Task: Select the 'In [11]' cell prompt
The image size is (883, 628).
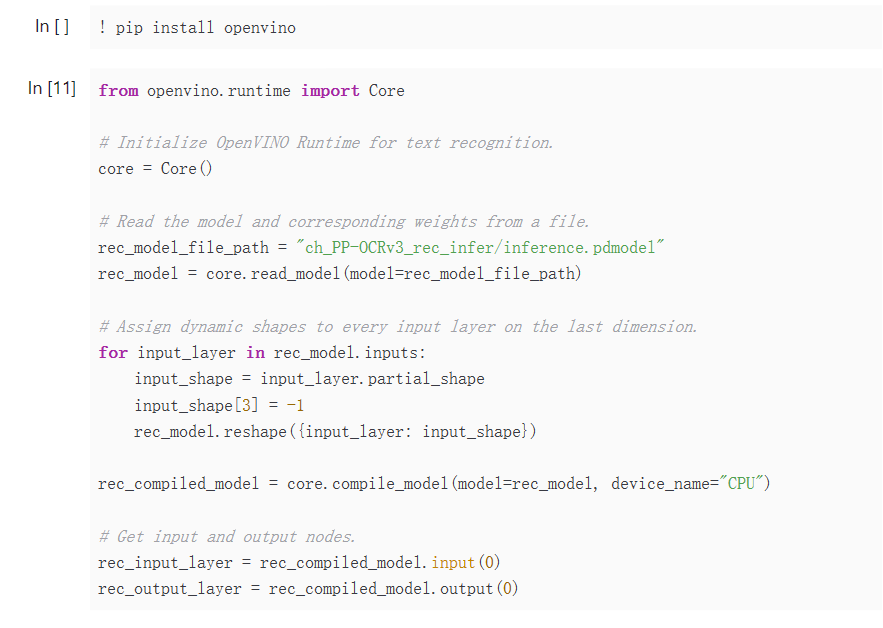Action: [x=52, y=88]
